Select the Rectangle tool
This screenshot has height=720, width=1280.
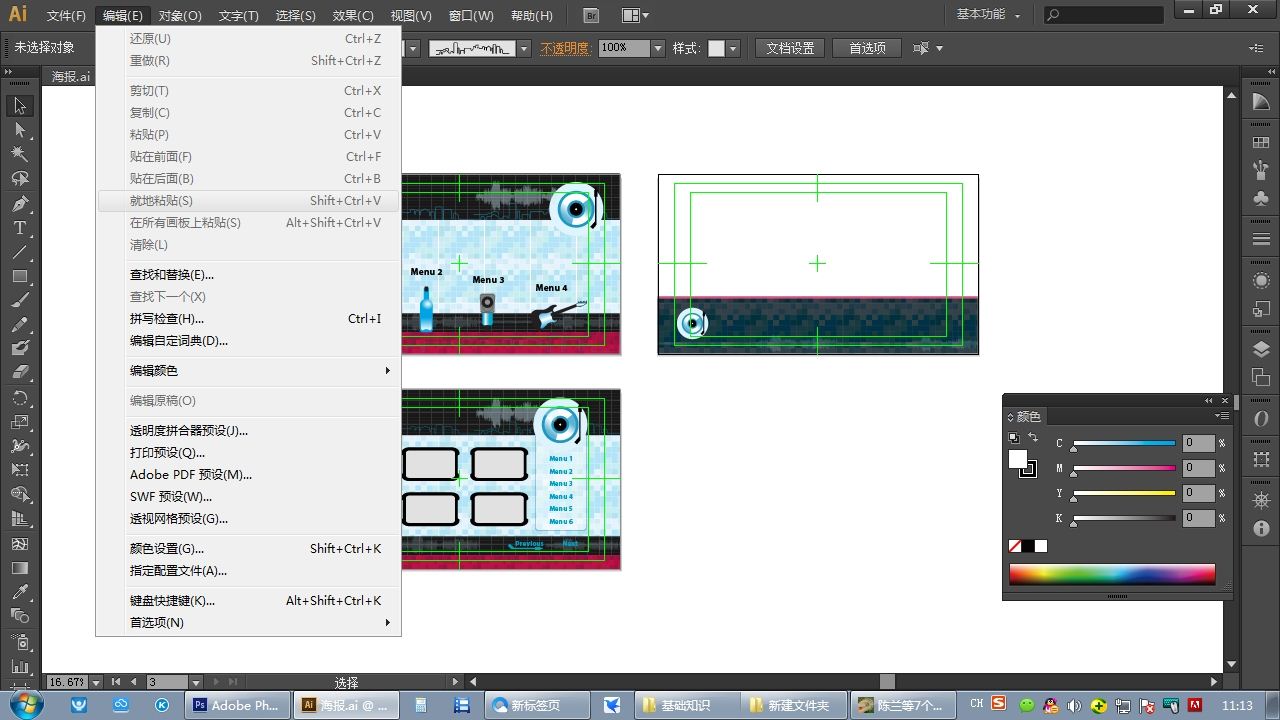coord(20,276)
